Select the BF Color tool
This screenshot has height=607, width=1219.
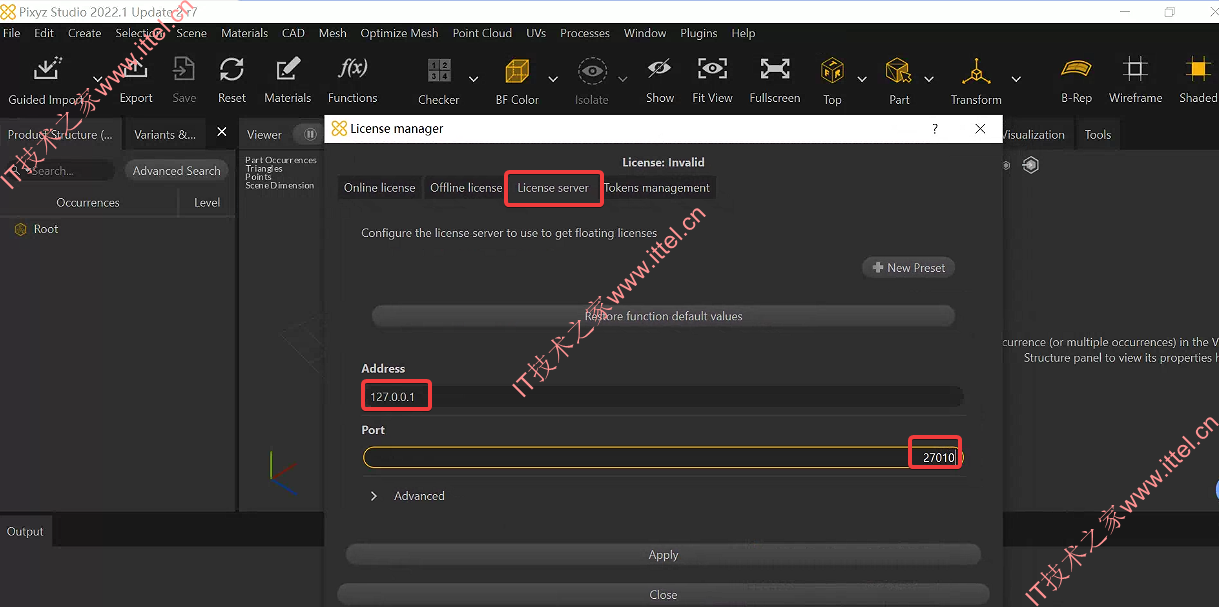point(517,81)
